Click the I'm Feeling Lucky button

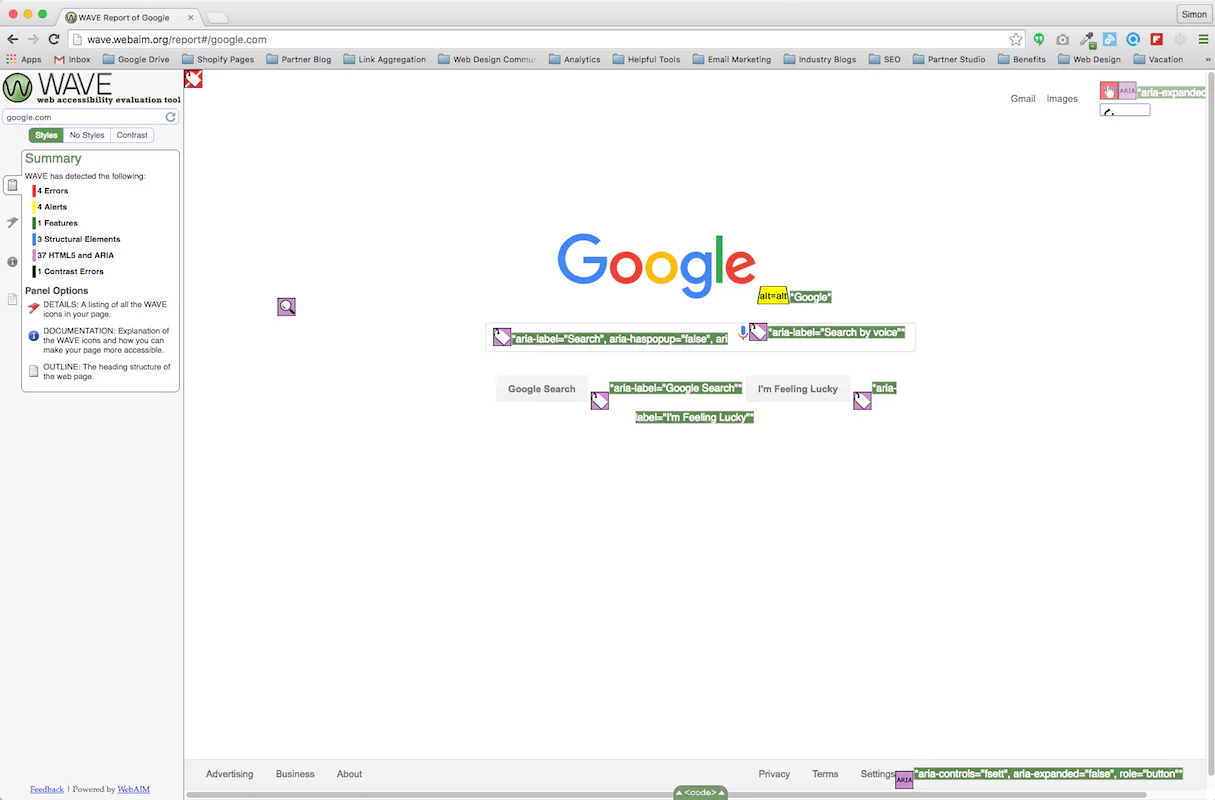pyautogui.click(x=797, y=388)
